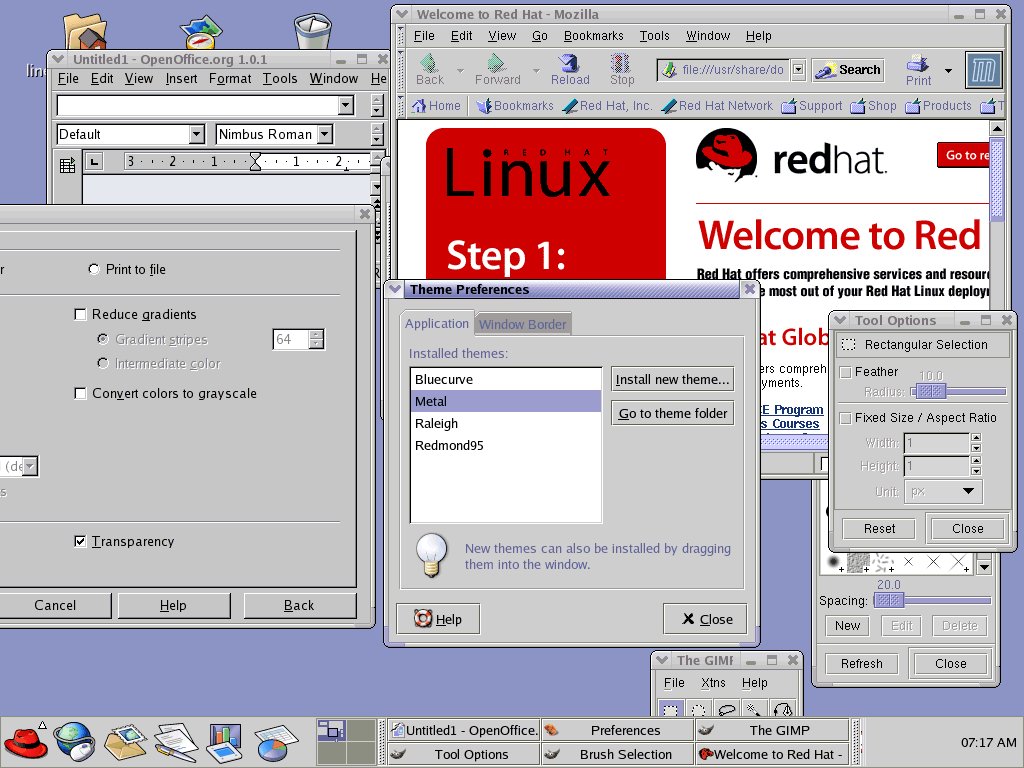Open the Xtns menu in The GIMP

click(713, 682)
